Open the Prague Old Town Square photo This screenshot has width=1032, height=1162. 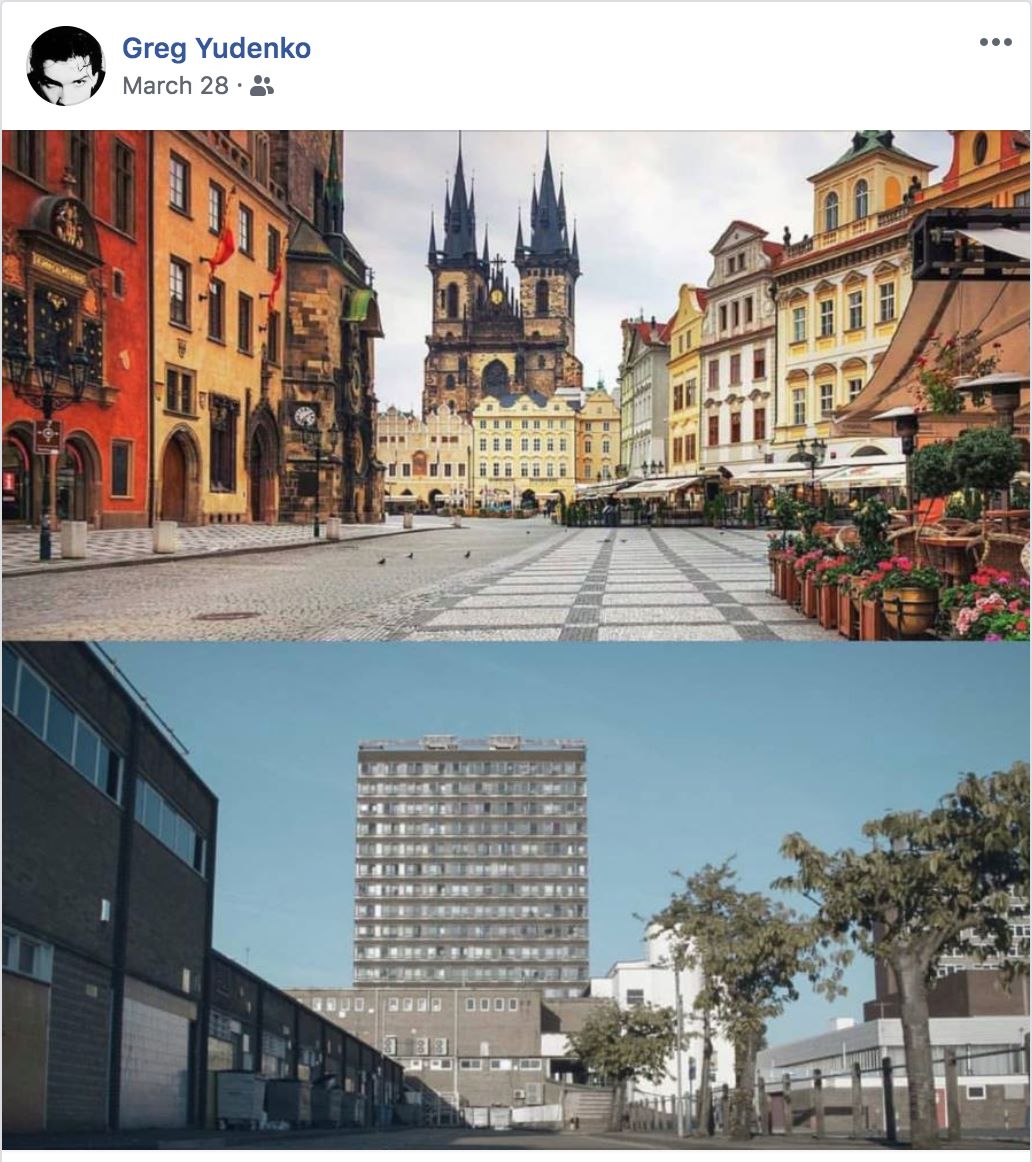pos(516,385)
